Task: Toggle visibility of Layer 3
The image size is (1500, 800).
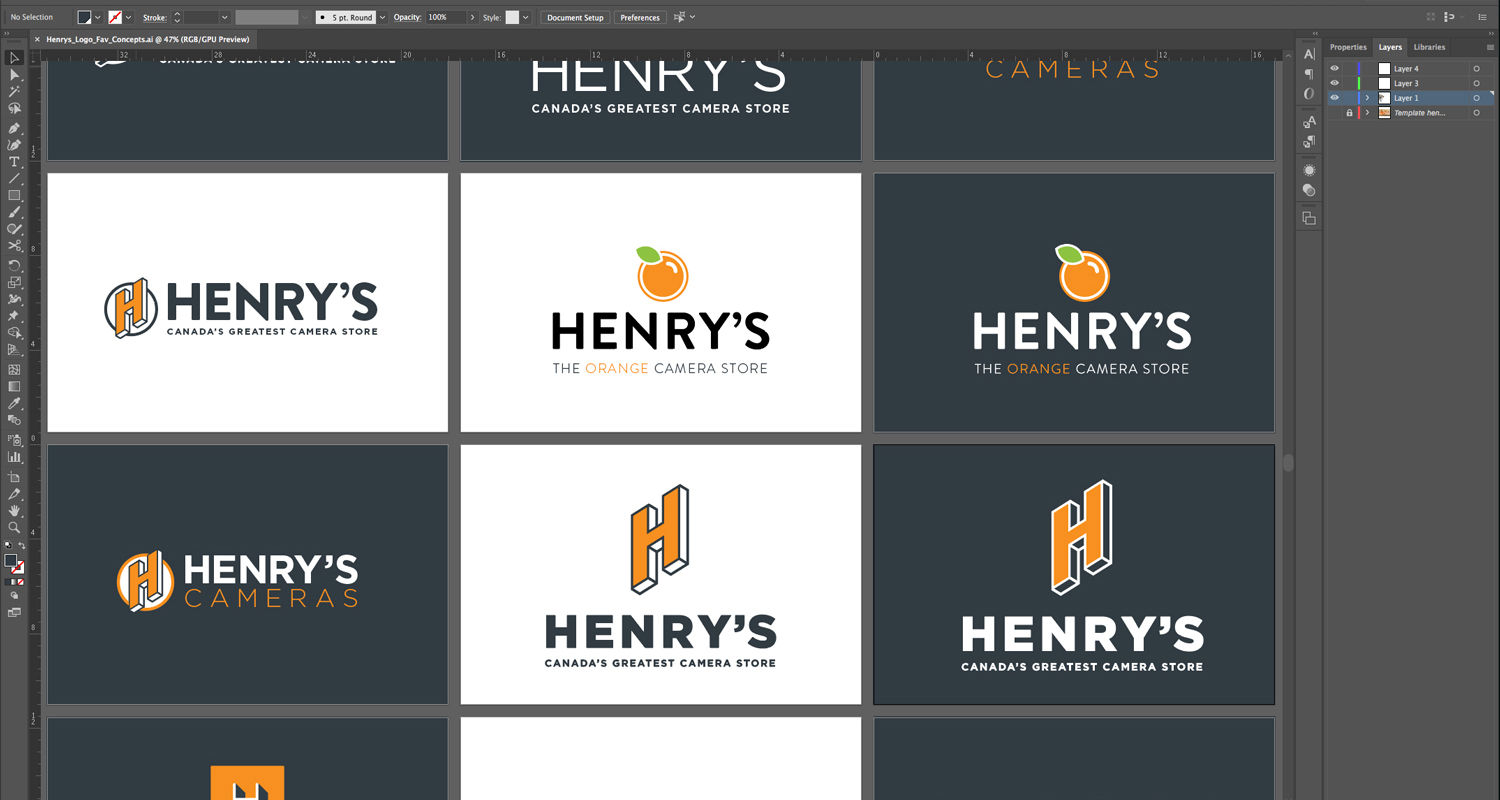Action: coord(1334,83)
